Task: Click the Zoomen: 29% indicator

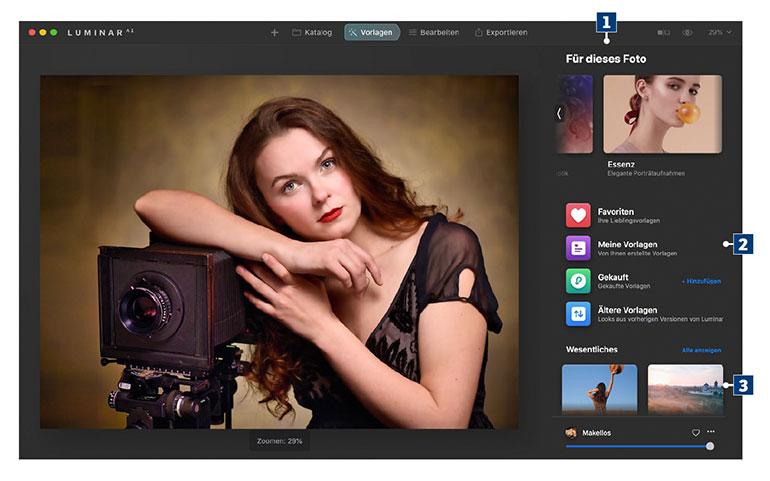Action: tap(279, 441)
